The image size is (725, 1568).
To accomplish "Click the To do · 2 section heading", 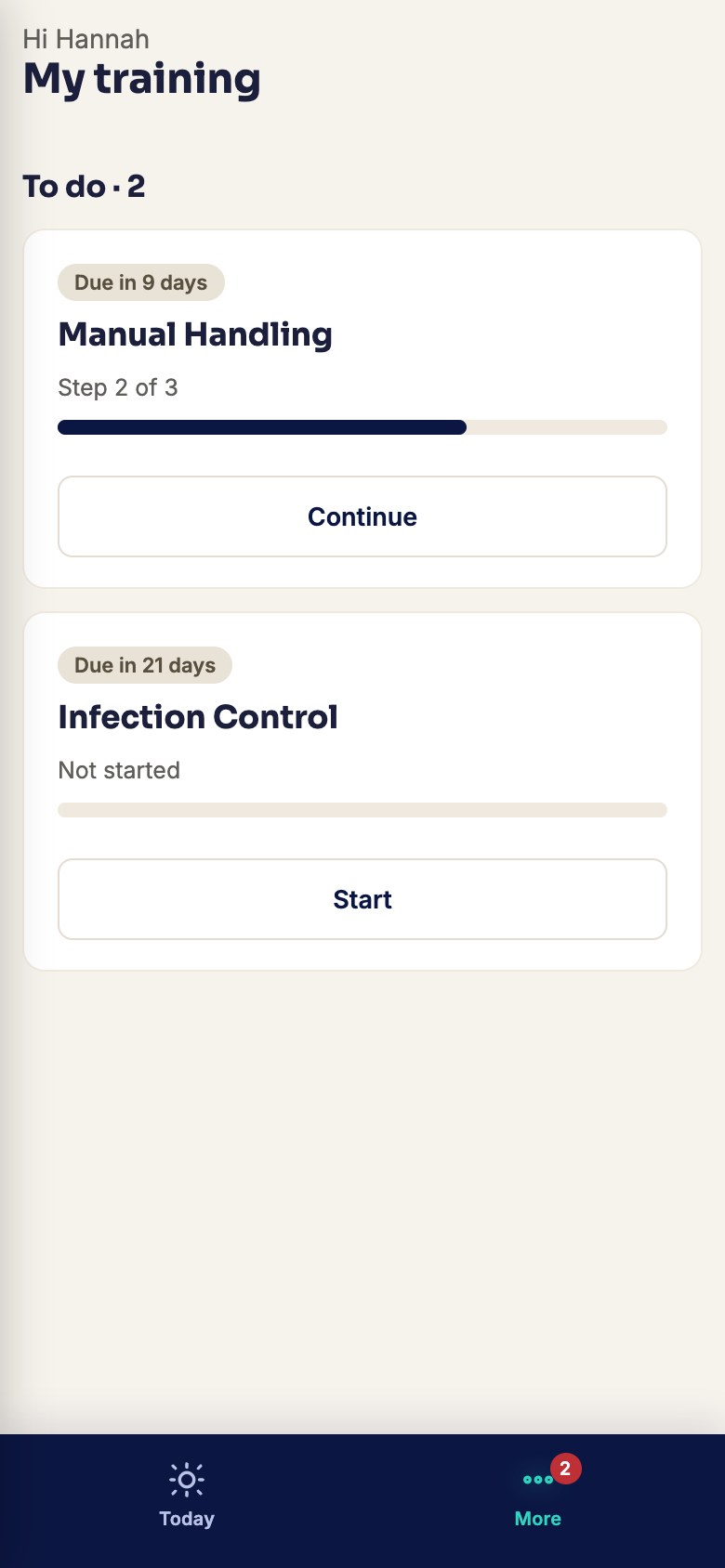I will (x=84, y=187).
